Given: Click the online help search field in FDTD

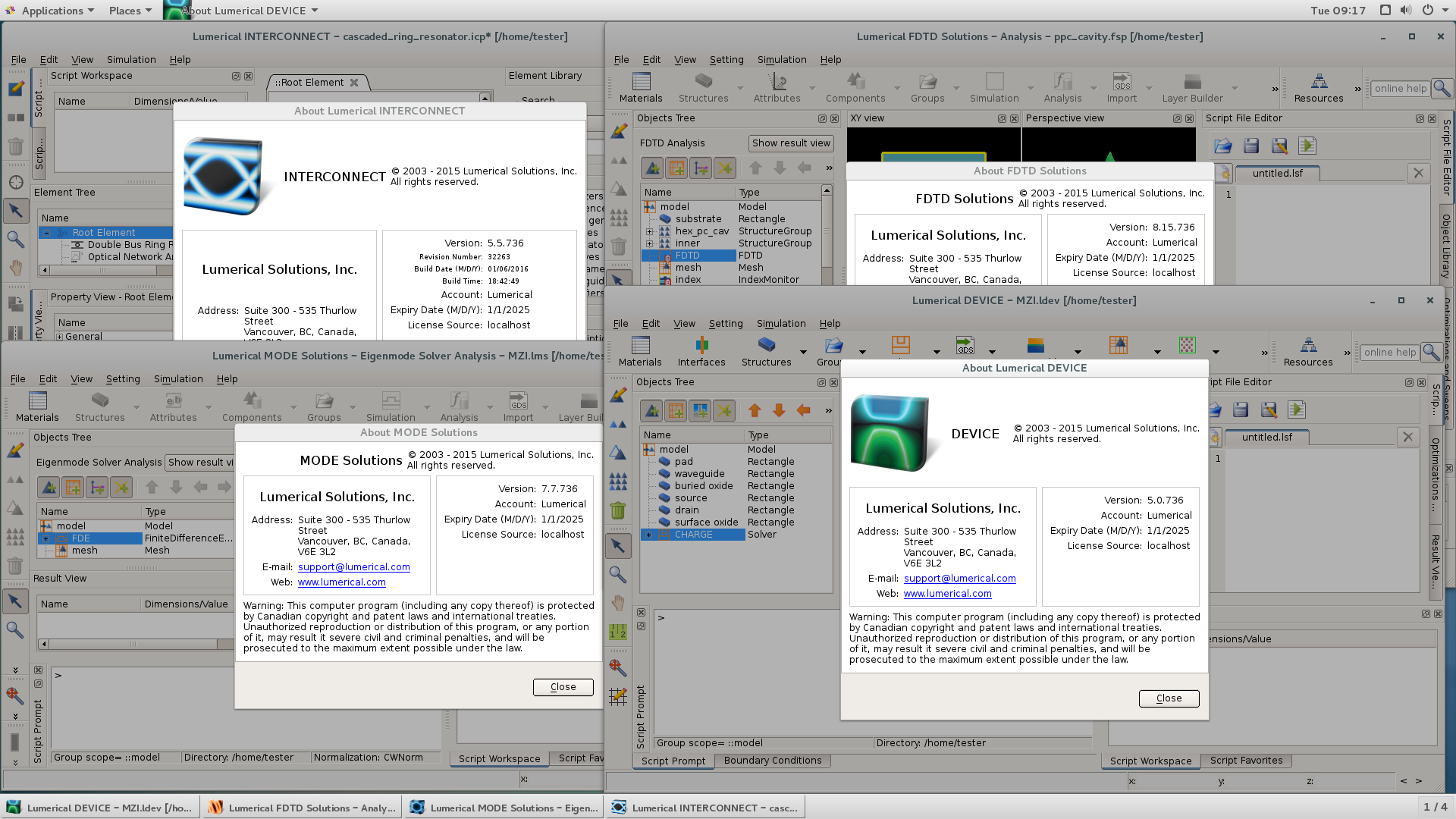Looking at the screenshot, I should coord(1400,89).
